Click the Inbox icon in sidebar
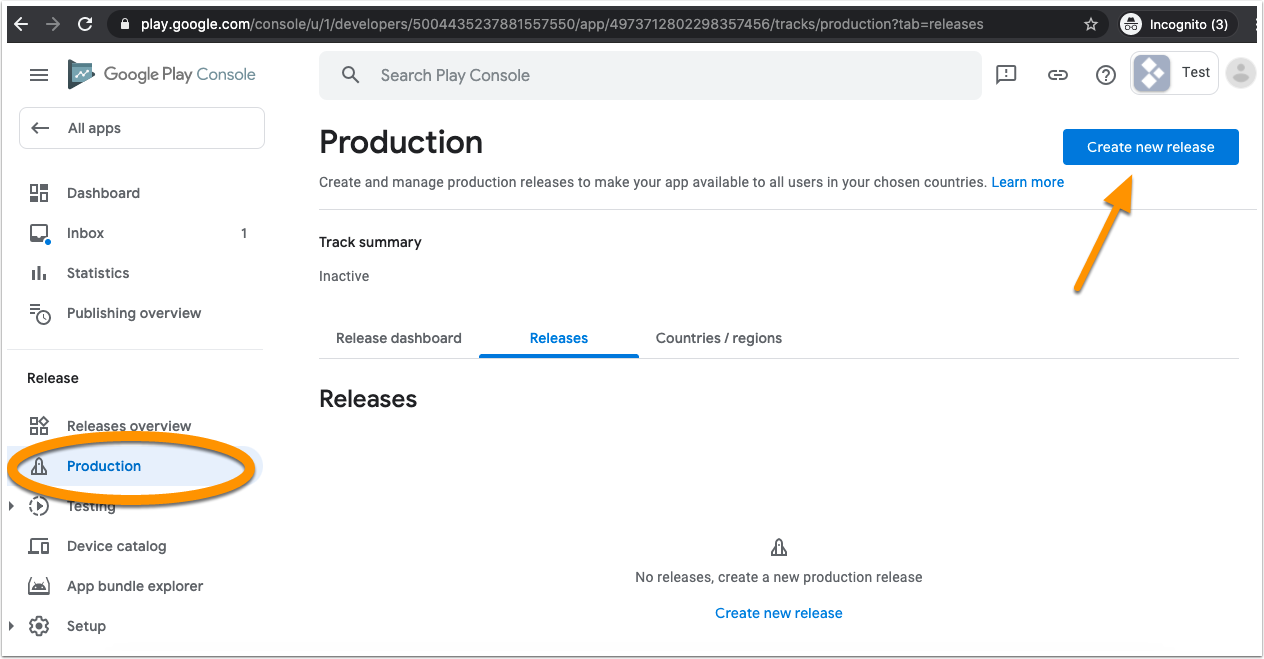Screen dimensions: 1264x659 coord(39,233)
